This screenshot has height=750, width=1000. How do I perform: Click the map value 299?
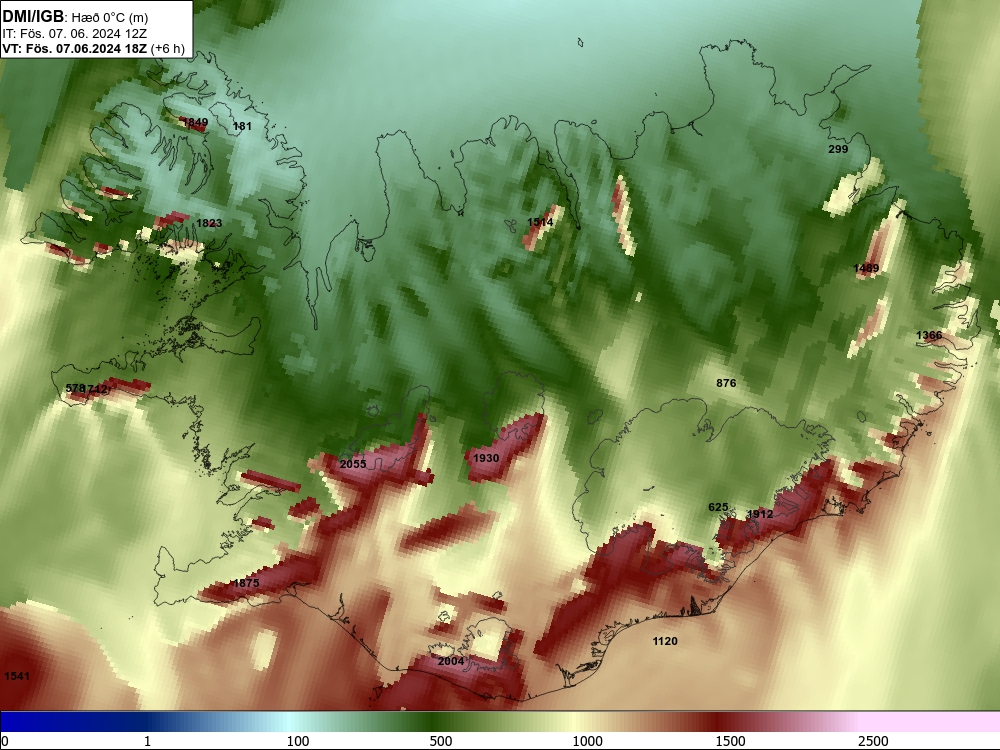click(x=838, y=149)
